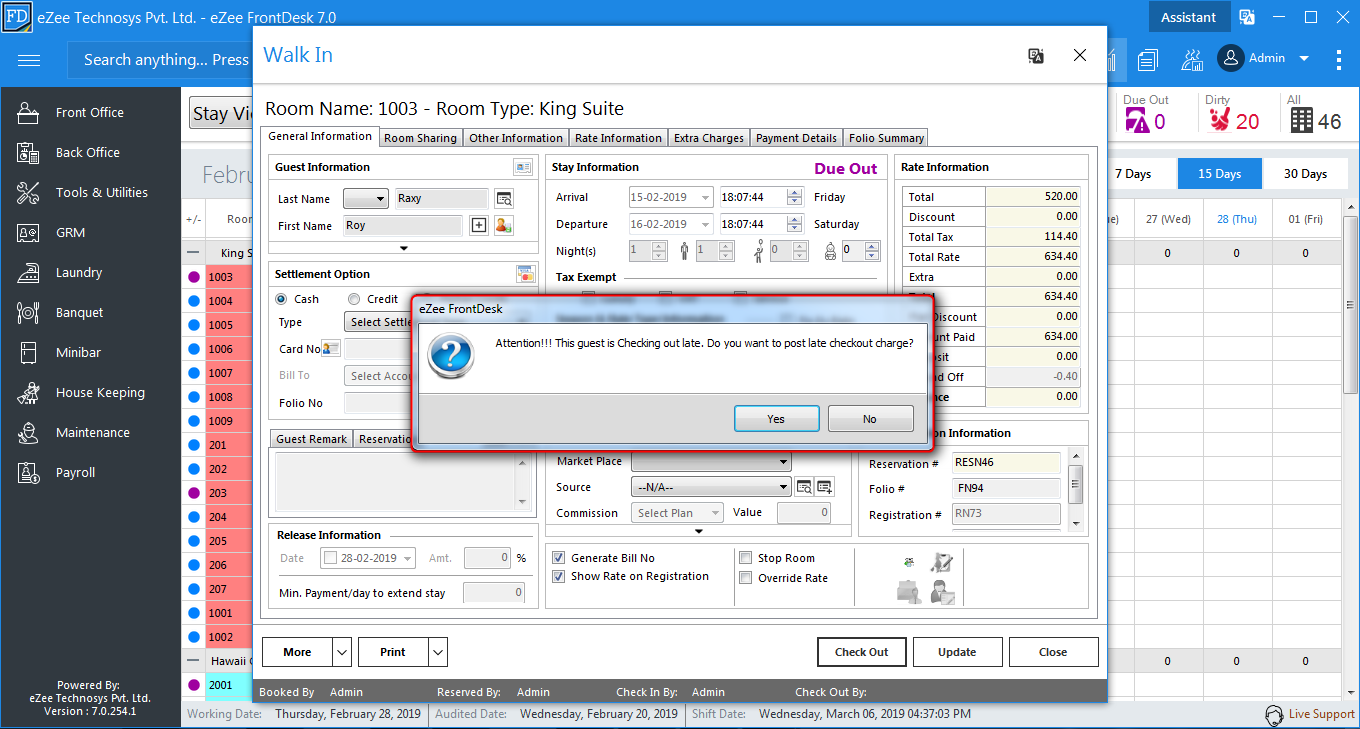Open Minibar from the sidebar
This screenshot has height=729, width=1360.
point(78,353)
